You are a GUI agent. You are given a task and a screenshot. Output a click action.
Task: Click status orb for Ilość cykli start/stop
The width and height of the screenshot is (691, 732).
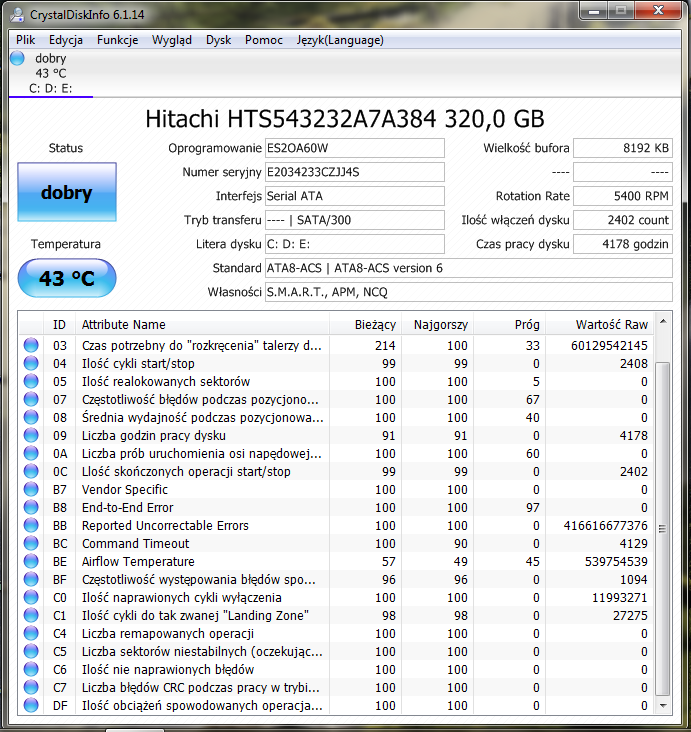pos(31,363)
